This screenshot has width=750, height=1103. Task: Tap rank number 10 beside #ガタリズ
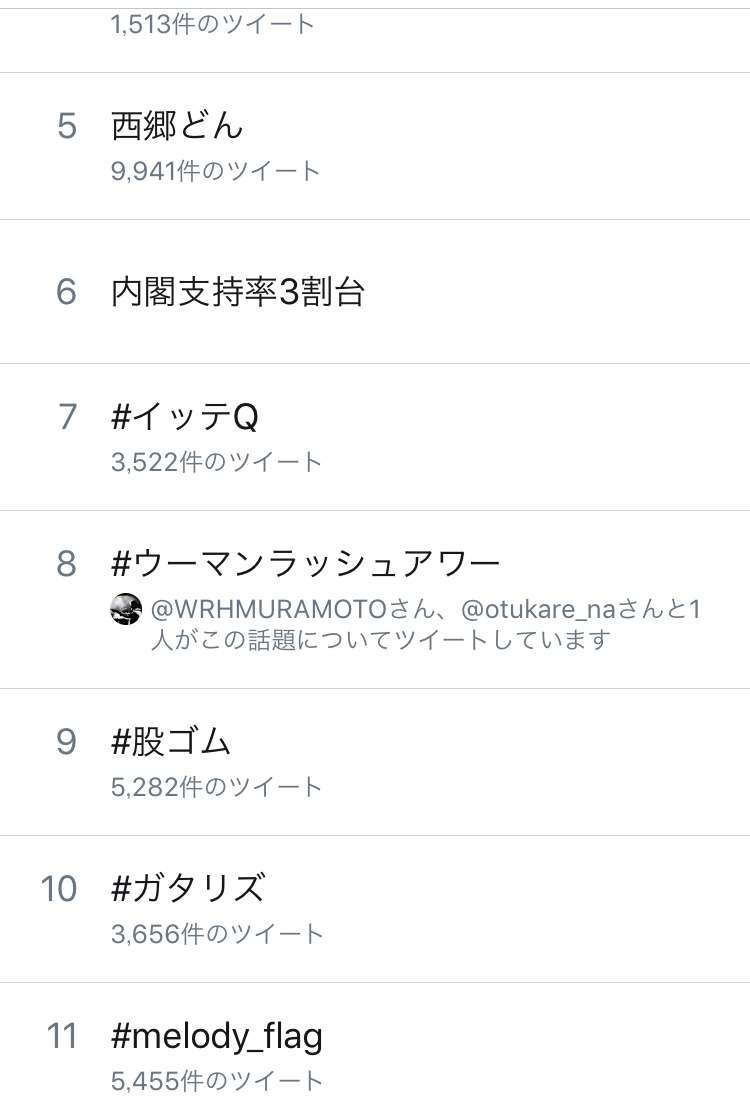tap(59, 888)
